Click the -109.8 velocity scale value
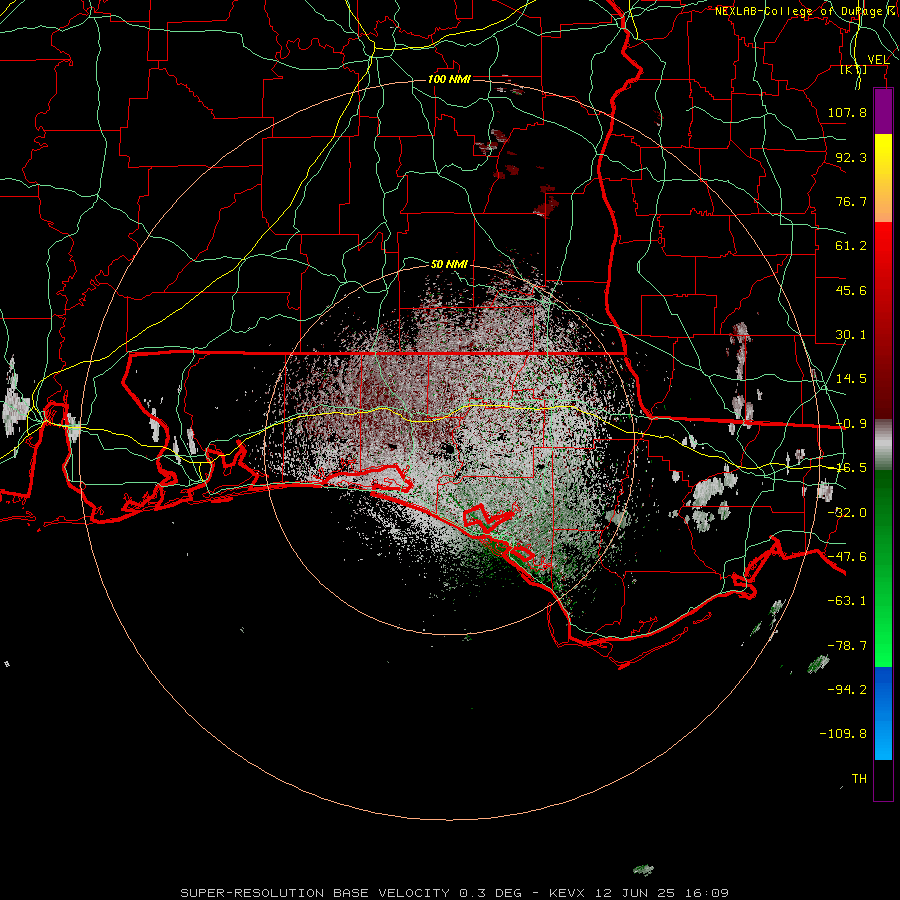 (843, 734)
